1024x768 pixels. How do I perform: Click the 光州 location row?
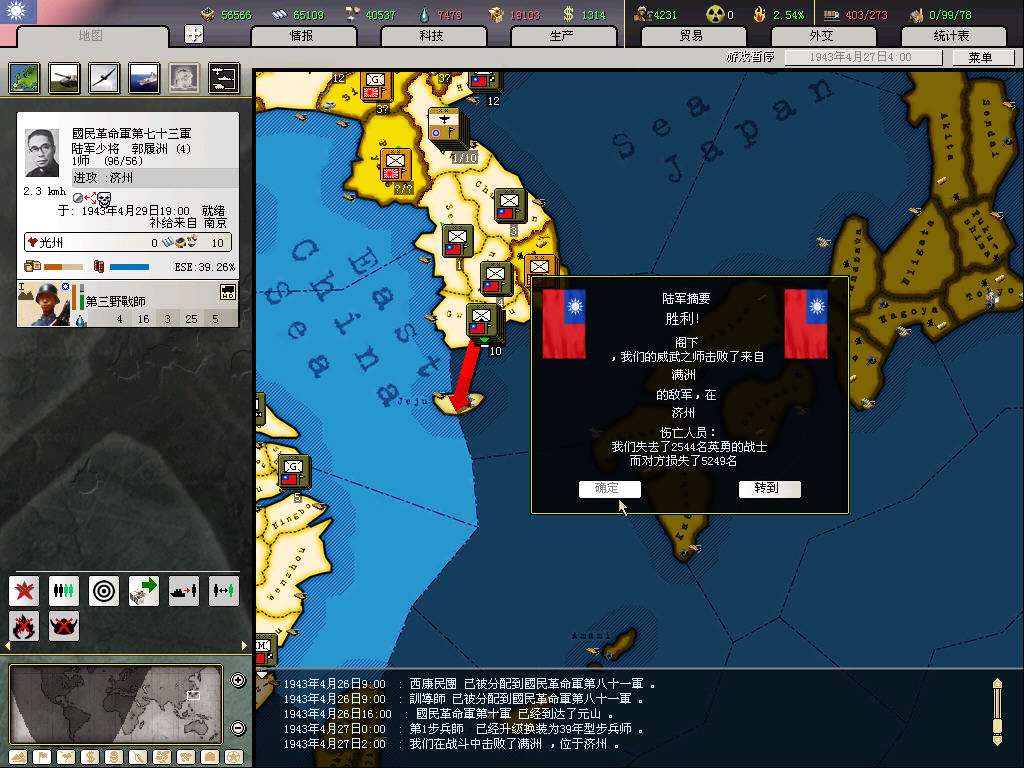127,242
